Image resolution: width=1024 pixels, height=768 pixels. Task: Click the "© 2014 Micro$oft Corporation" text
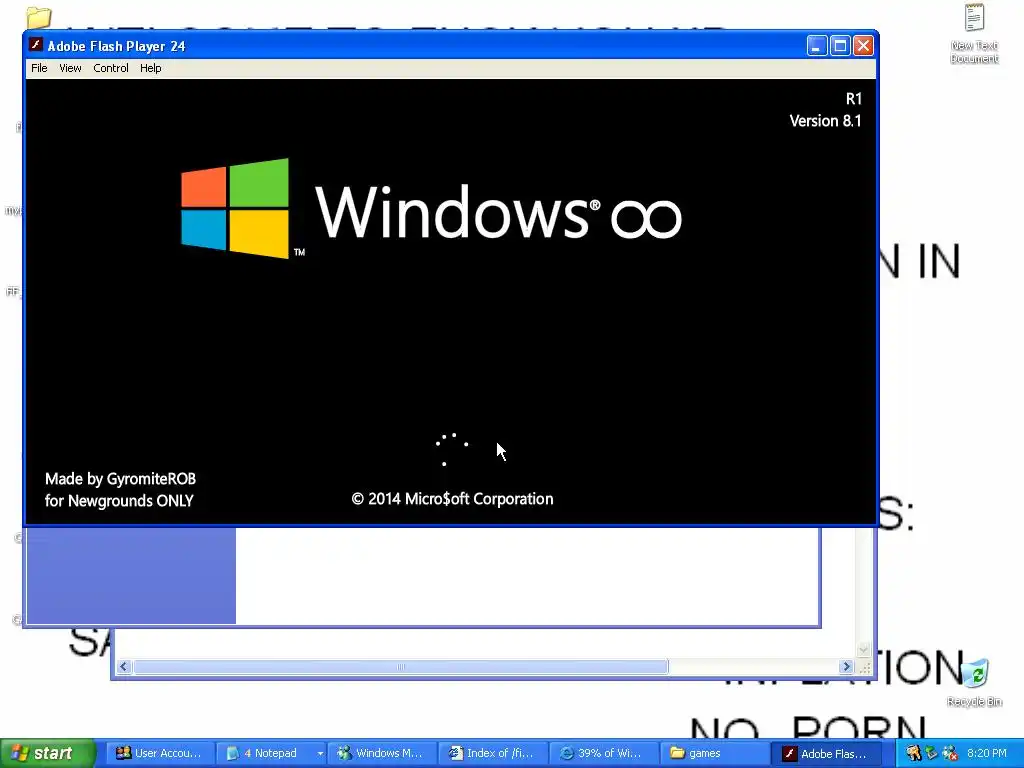click(452, 499)
